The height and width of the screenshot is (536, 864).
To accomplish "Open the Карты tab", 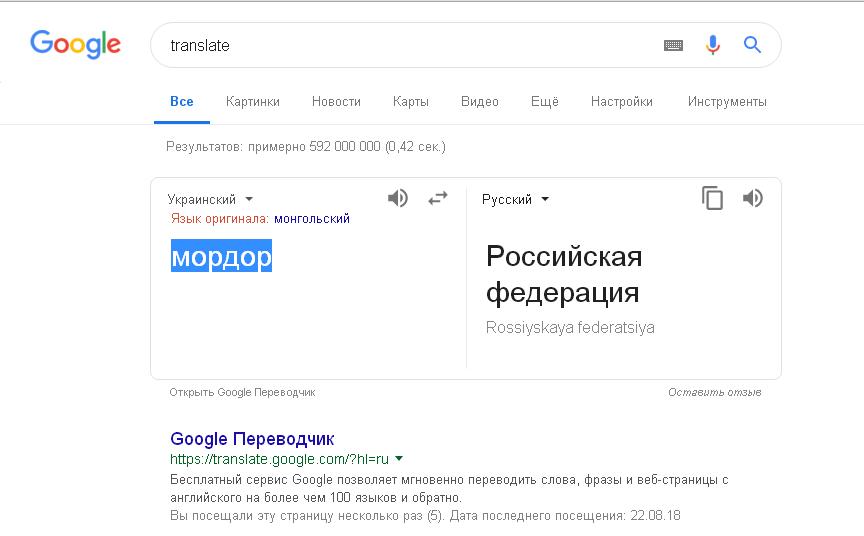I will click(x=411, y=101).
